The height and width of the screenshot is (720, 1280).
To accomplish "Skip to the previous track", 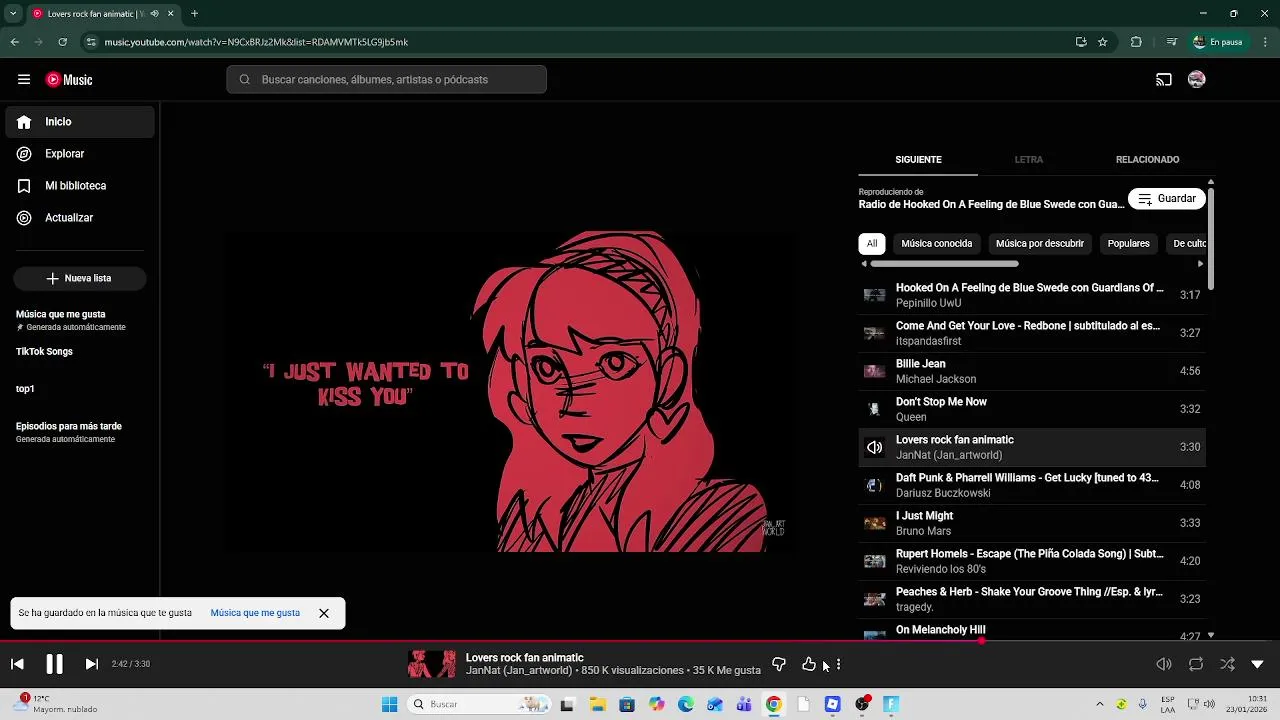I will [x=17, y=664].
